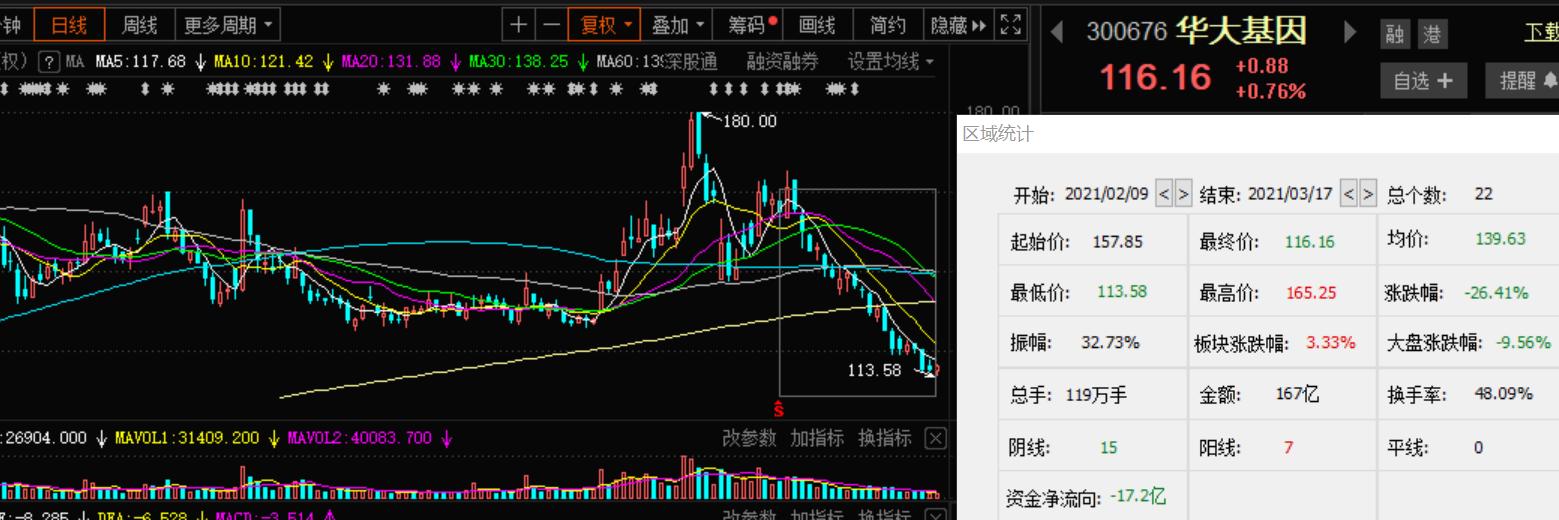Viewport: 1559px width, 520px height.
Task: Click start date field 2021/02/09
Action: (x=1106, y=193)
